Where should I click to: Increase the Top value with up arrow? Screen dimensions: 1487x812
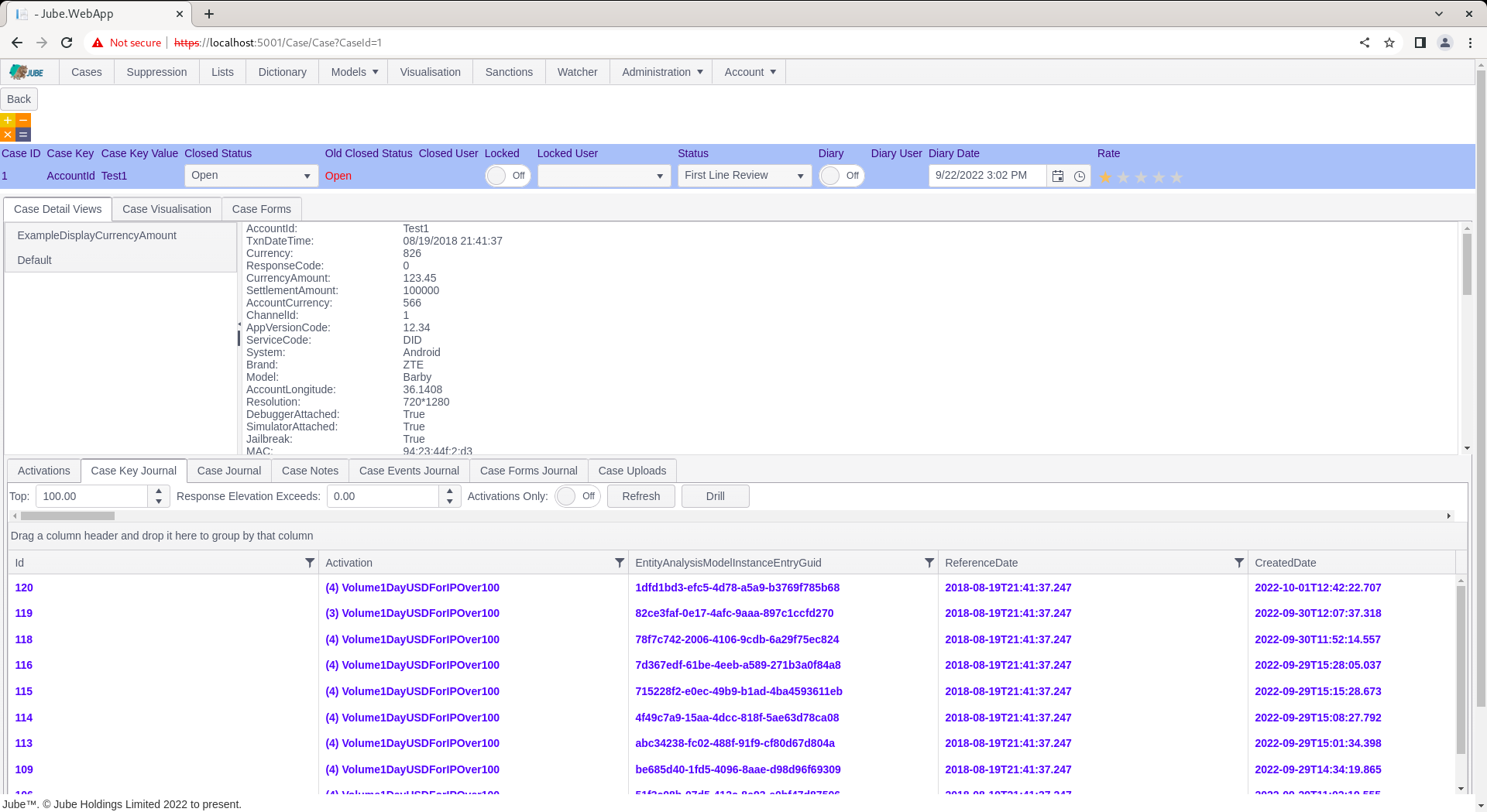coord(159,491)
